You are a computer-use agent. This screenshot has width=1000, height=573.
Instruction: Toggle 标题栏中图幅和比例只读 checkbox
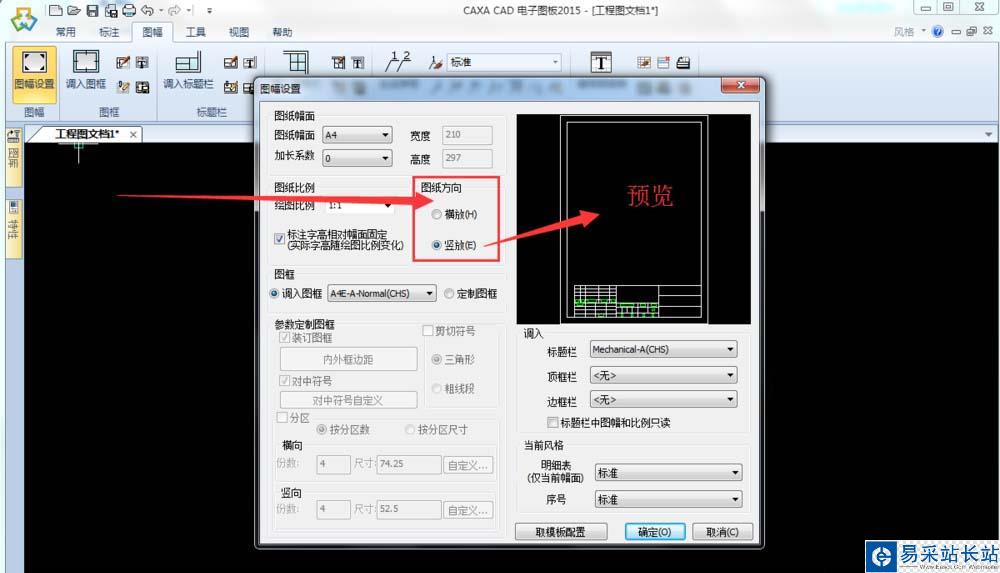pyautogui.click(x=553, y=422)
